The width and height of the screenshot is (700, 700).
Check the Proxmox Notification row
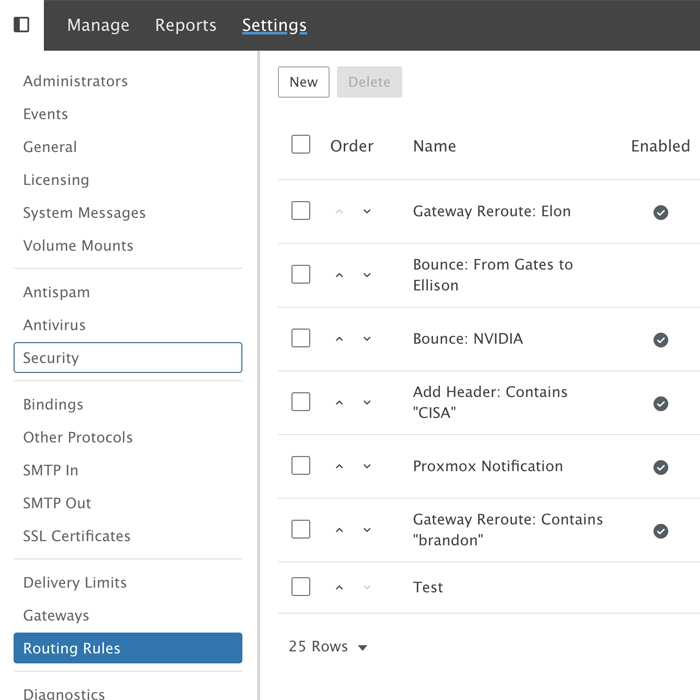click(x=300, y=466)
